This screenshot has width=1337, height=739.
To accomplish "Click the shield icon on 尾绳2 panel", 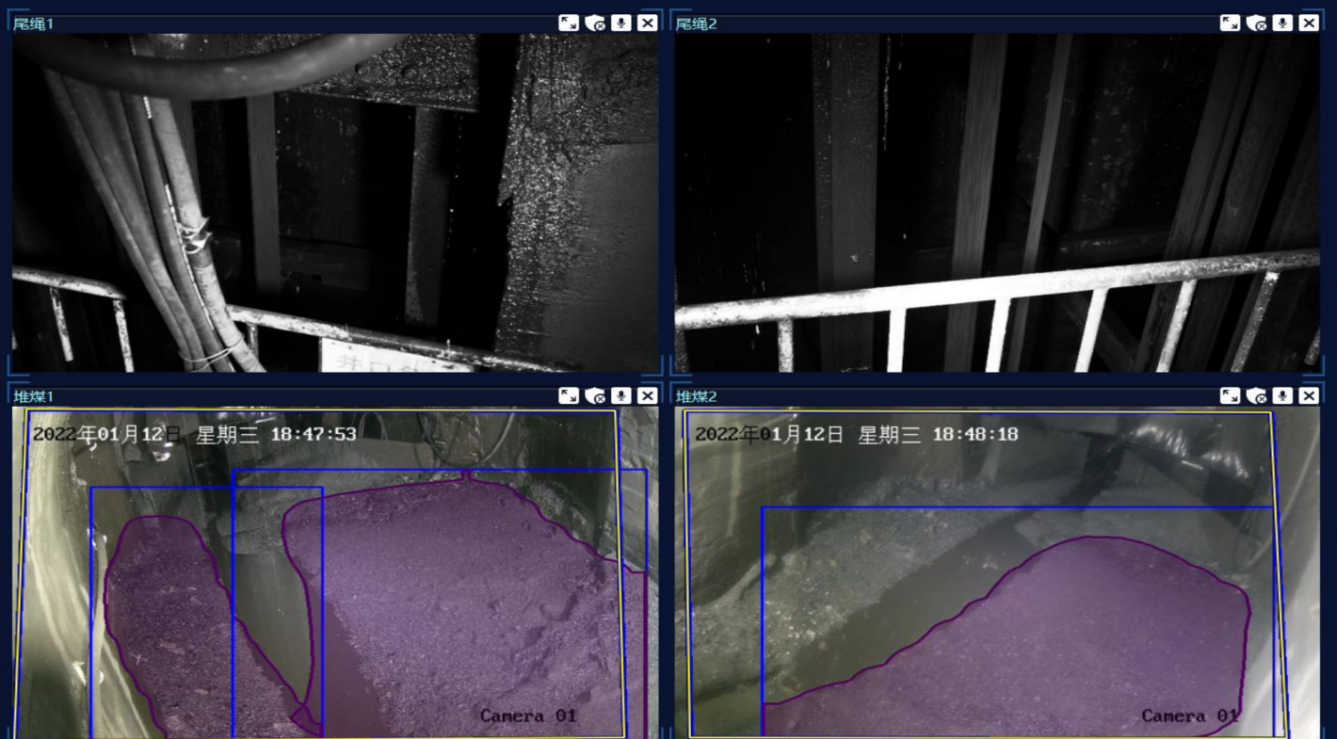I will (x=1257, y=23).
